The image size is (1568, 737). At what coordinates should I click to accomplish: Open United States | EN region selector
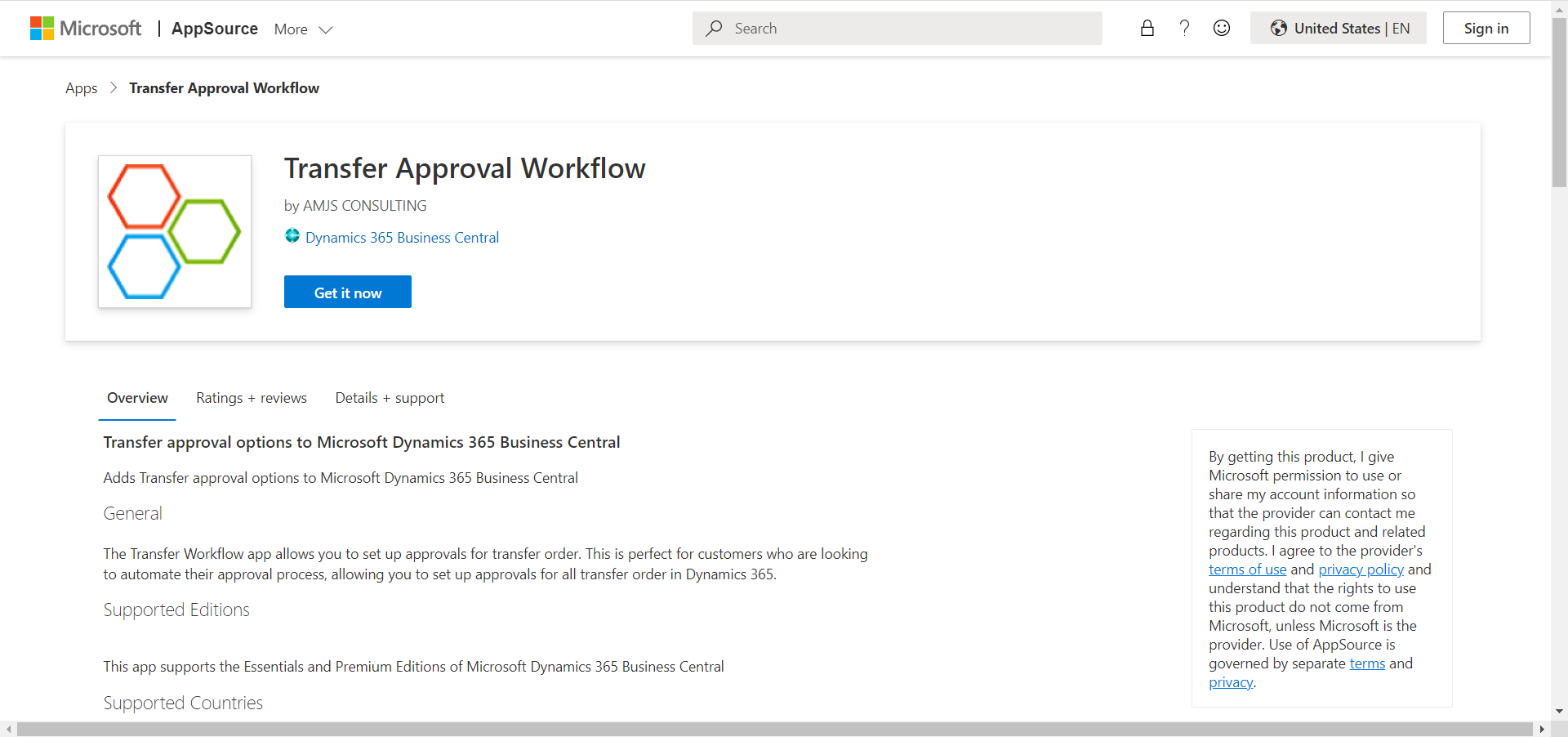coord(1339,29)
